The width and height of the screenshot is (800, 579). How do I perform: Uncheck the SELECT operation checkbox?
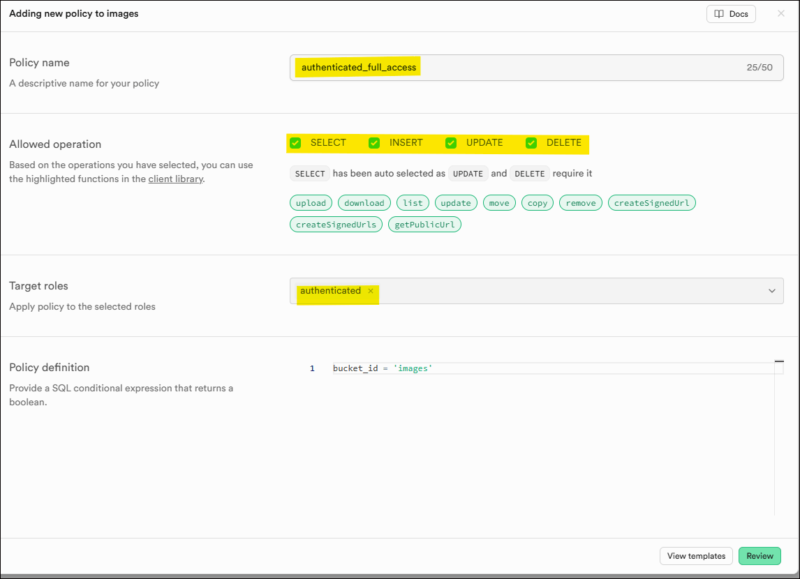pyautogui.click(x=296, y=143)
